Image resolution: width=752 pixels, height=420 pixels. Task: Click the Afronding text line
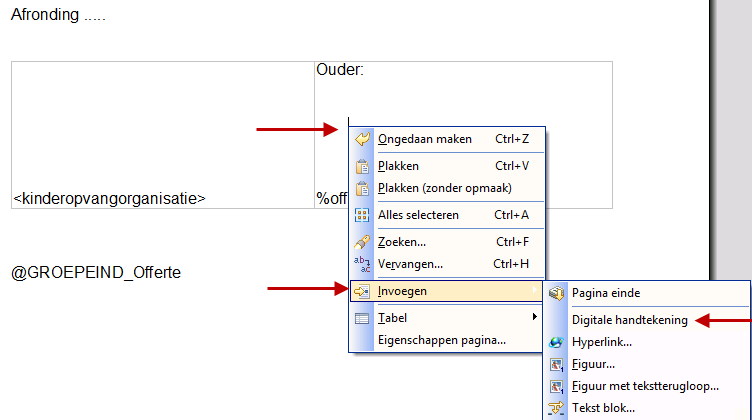(58, 16)
